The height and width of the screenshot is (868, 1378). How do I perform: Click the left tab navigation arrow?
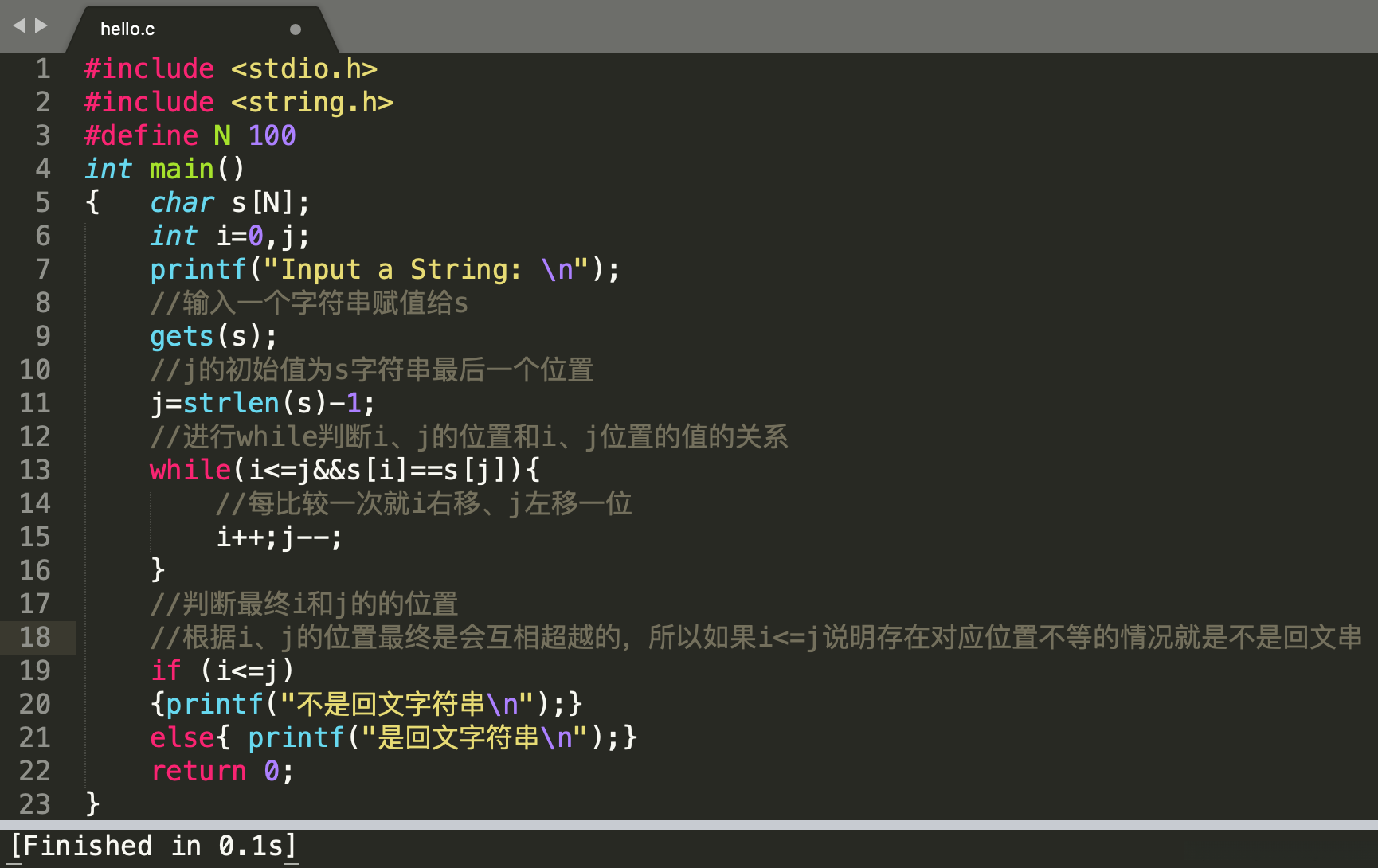(19, 25)
